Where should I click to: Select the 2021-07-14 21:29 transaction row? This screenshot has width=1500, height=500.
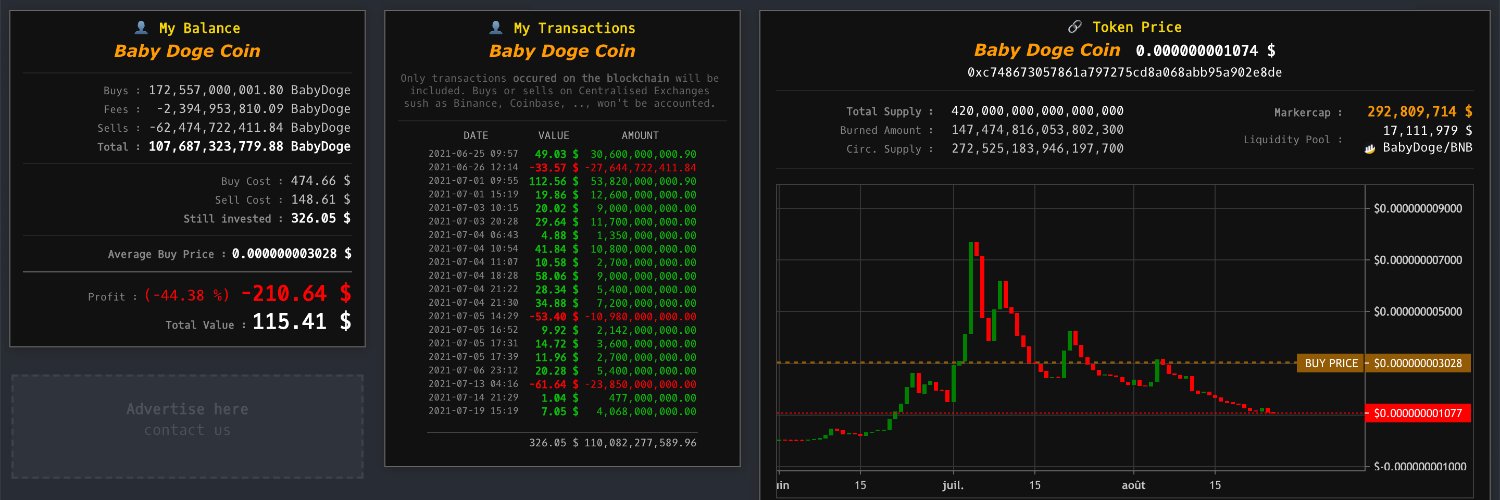pyautogui.click(x=562, y=397)
